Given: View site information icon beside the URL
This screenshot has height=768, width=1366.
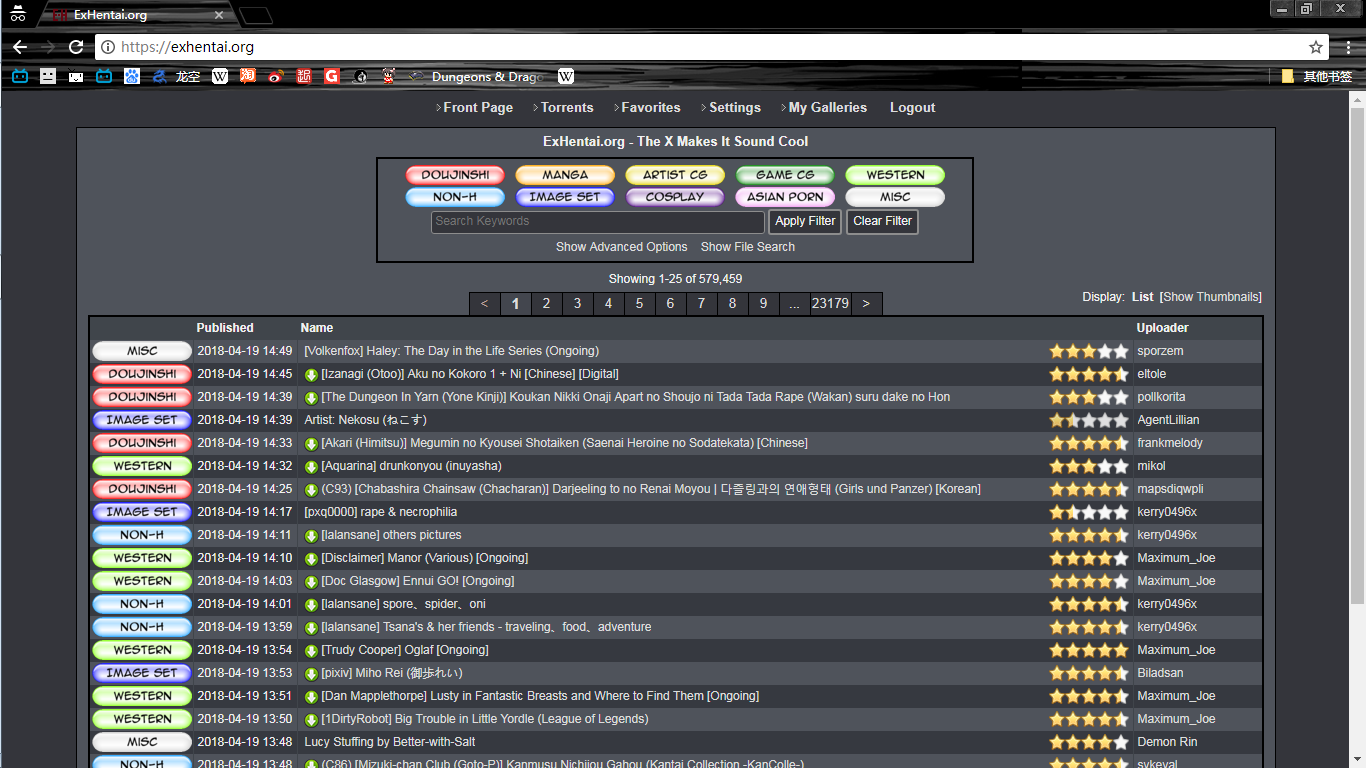Looking at the screenshot, I should (x=108, y=47).
